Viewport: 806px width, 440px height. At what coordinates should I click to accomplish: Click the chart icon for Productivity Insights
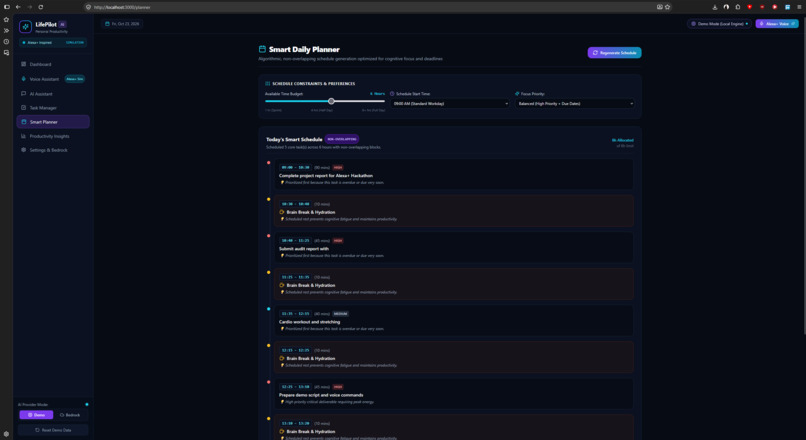[x=24, y=136]
